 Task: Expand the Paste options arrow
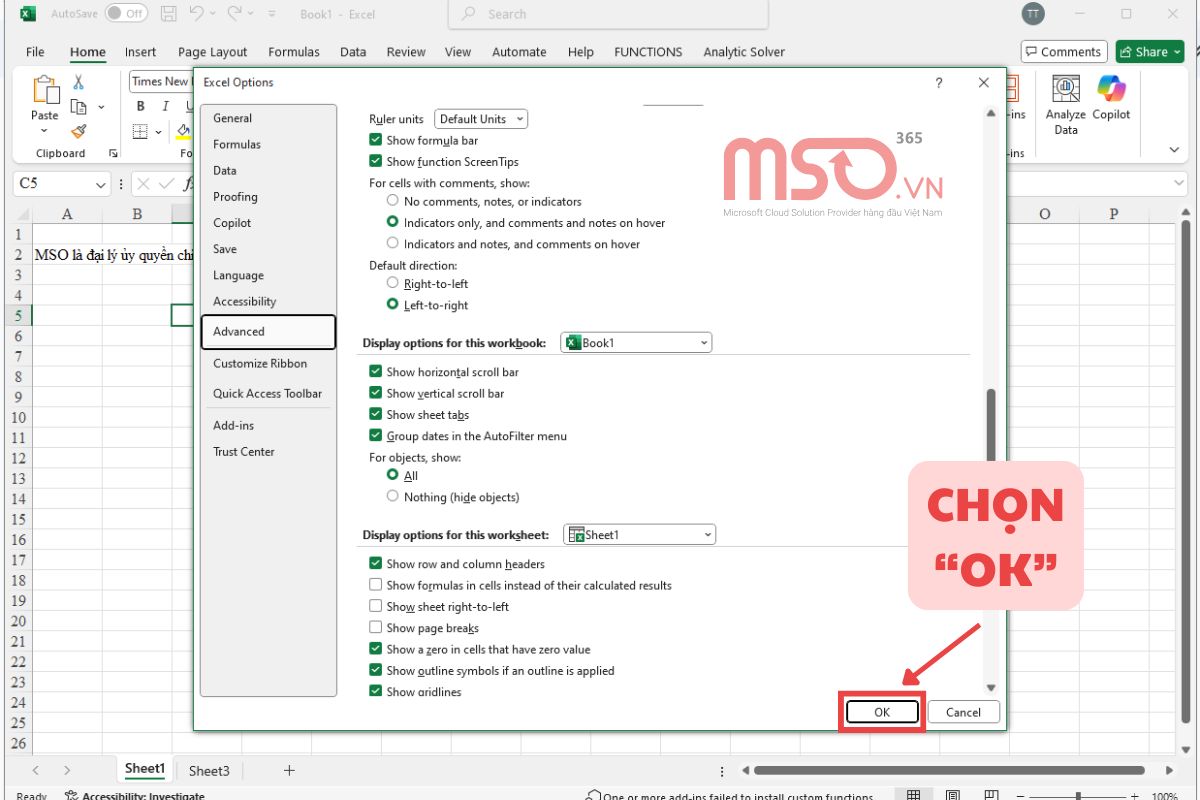point(45,130)
